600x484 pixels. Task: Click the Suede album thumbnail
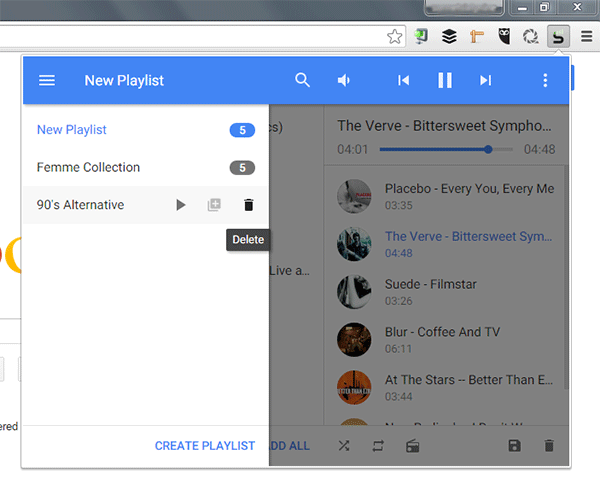pos(354,292)
